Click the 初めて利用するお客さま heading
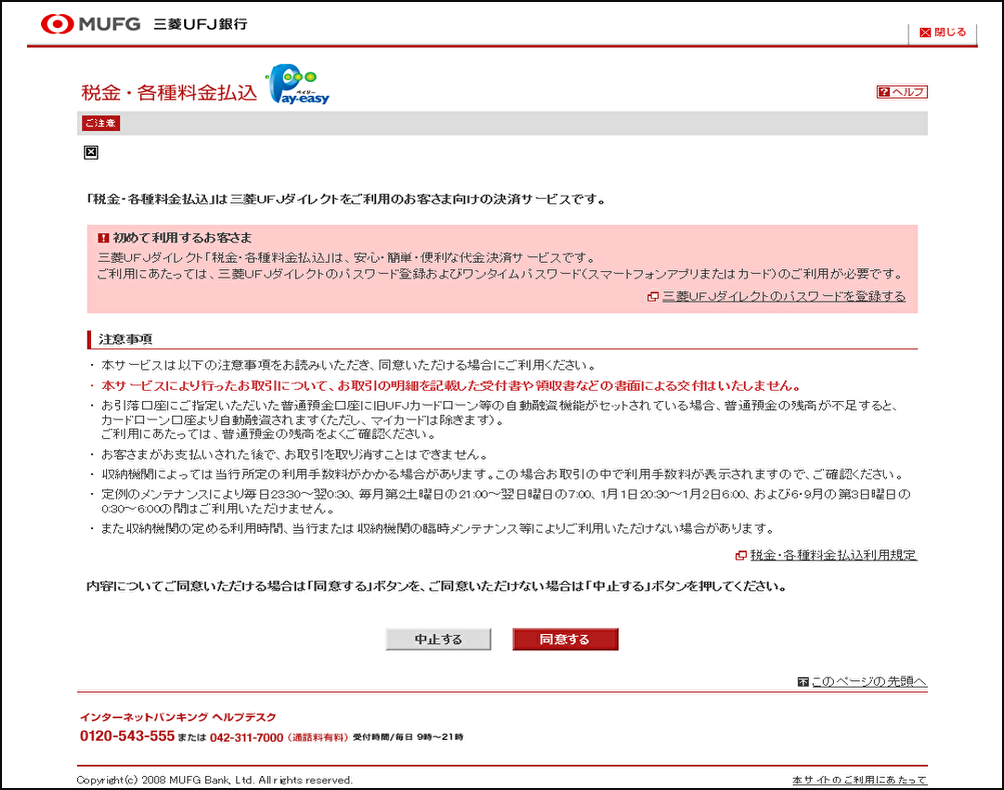The width and height of the screenshot is (1004, 790). 182,238
